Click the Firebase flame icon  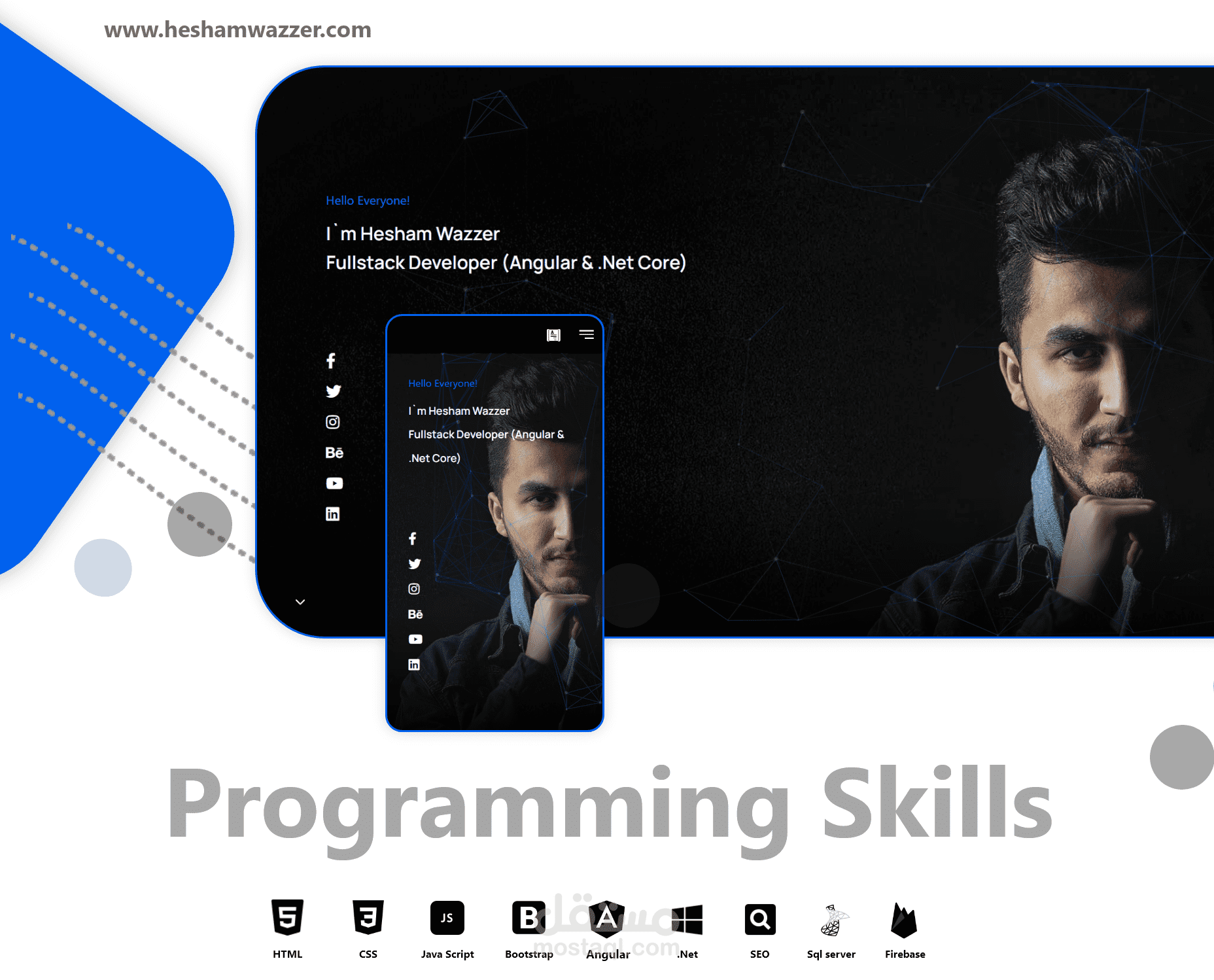[904, 920]
